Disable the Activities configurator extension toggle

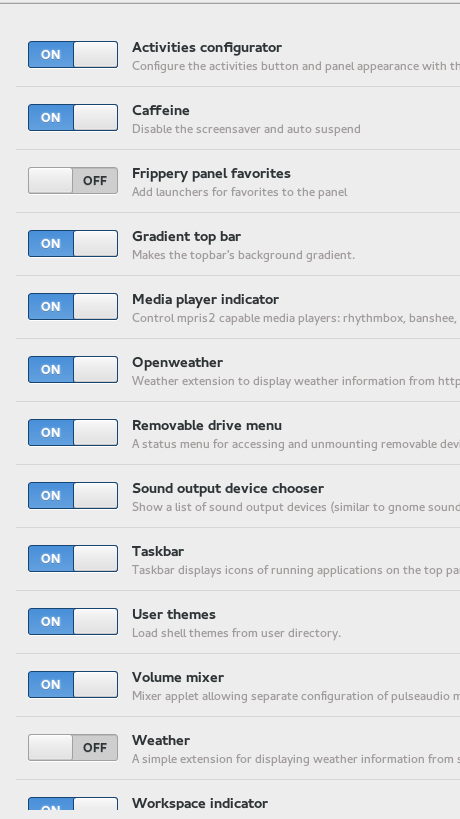(73, 54)
